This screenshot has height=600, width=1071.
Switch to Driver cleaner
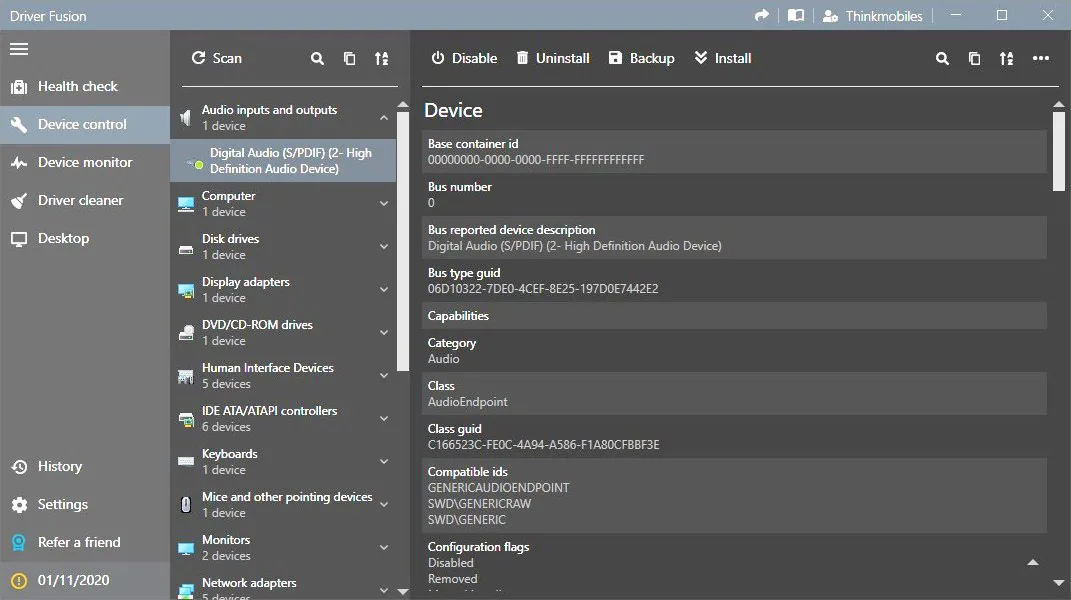(x=85, y=200)
